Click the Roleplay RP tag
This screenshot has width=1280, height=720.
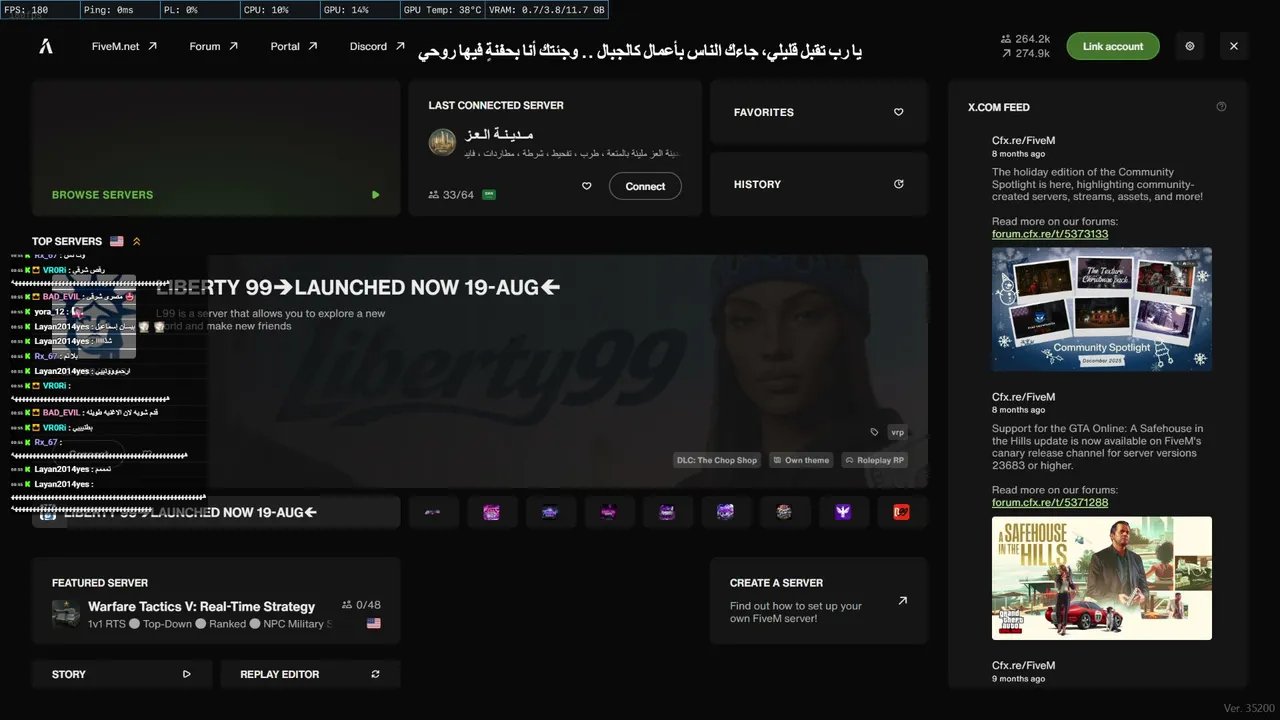click(874, 460)
